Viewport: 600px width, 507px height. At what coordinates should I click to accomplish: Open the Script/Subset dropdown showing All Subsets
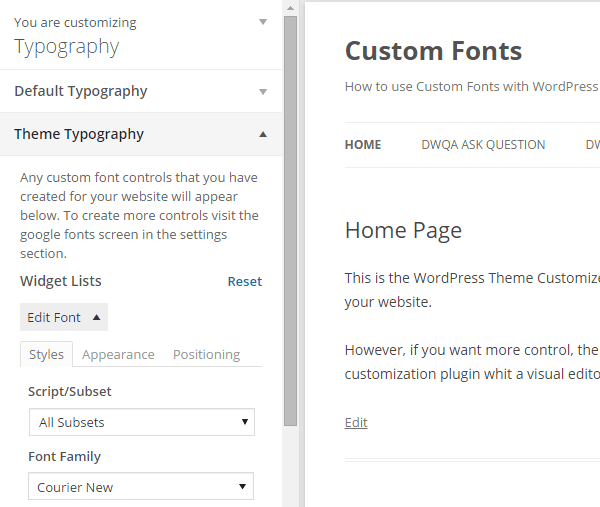(x=142, y=422)
